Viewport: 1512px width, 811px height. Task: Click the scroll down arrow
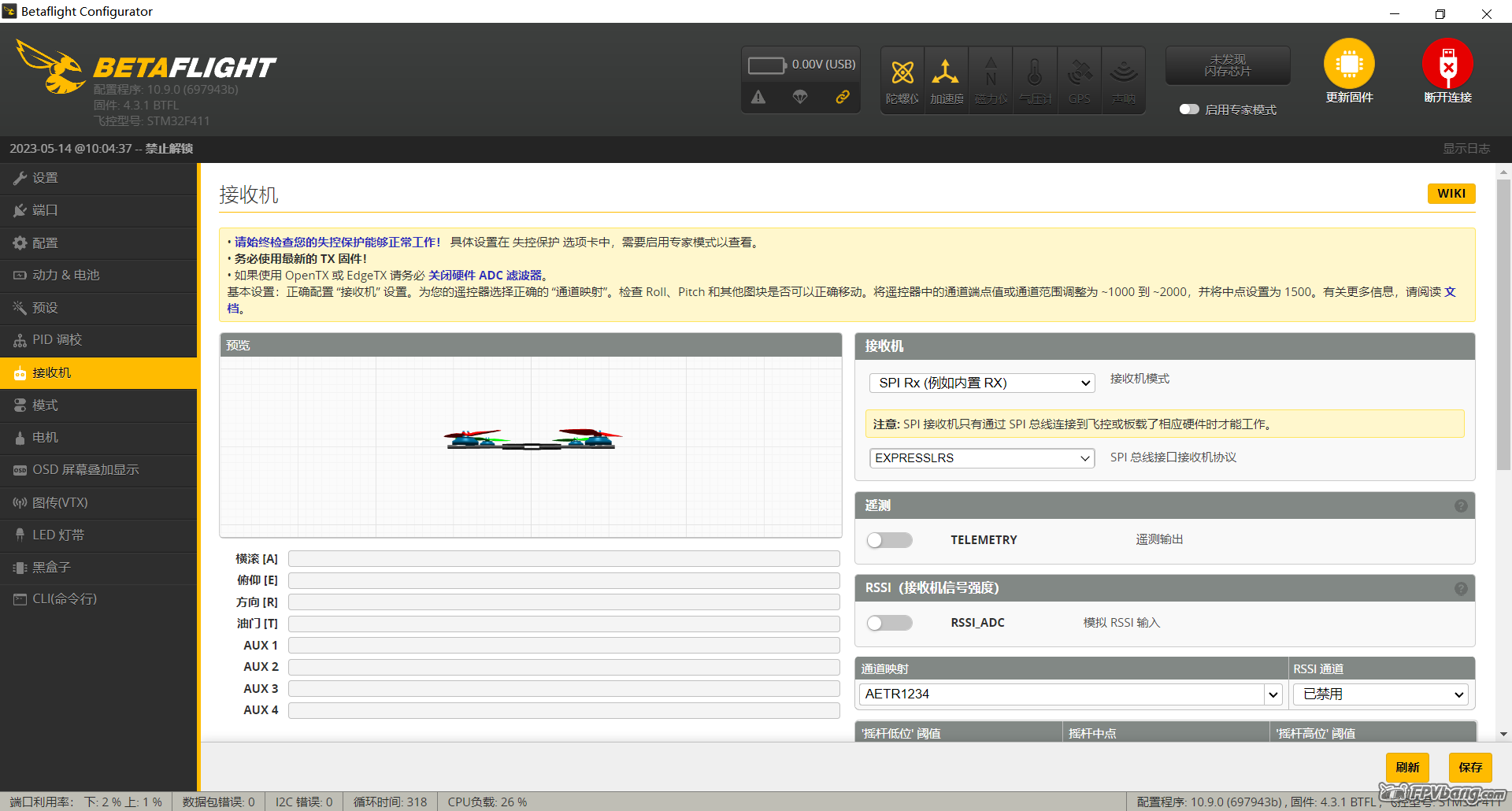pos(1503,734)
